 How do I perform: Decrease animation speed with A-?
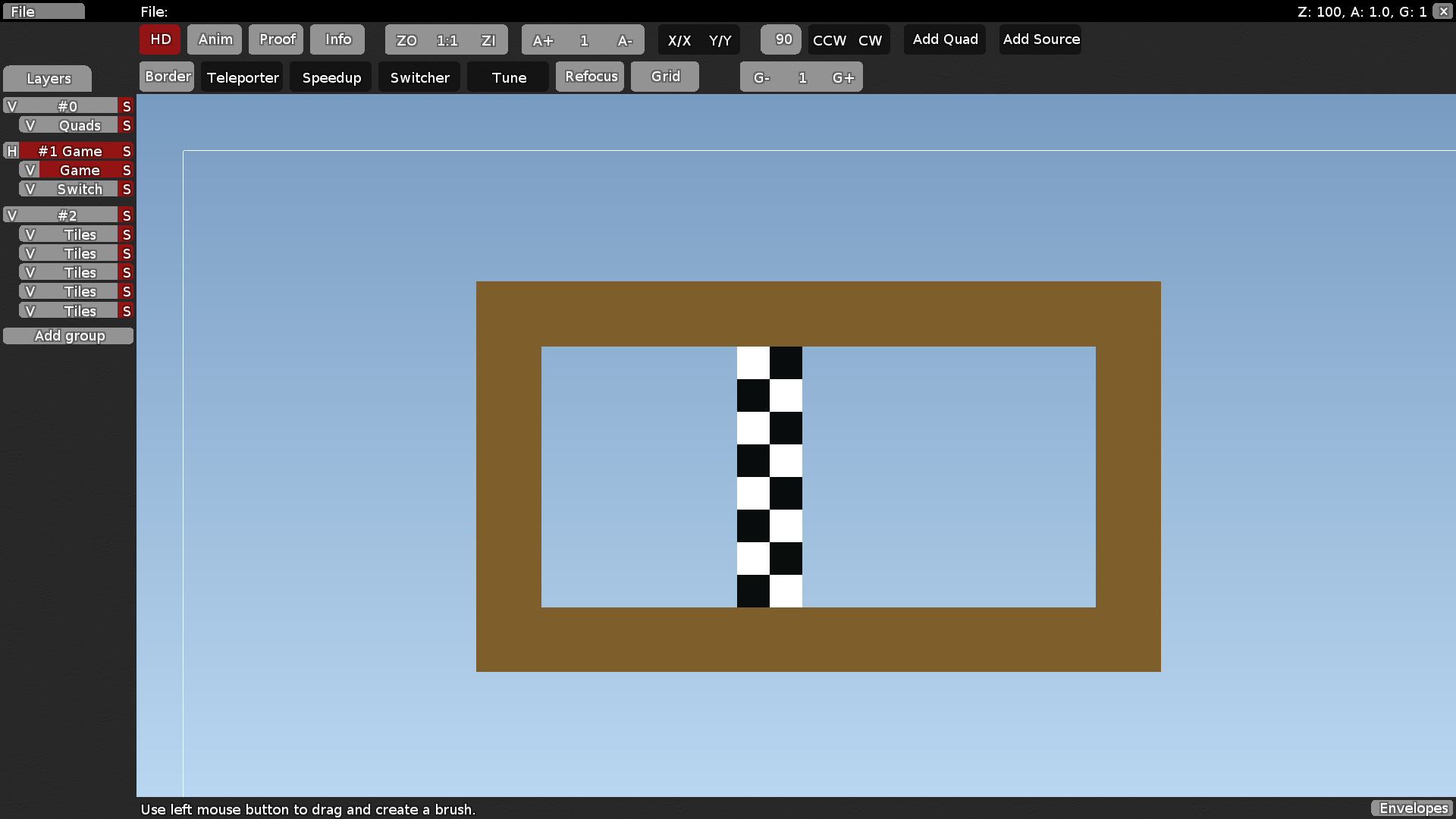click(626, 39)
